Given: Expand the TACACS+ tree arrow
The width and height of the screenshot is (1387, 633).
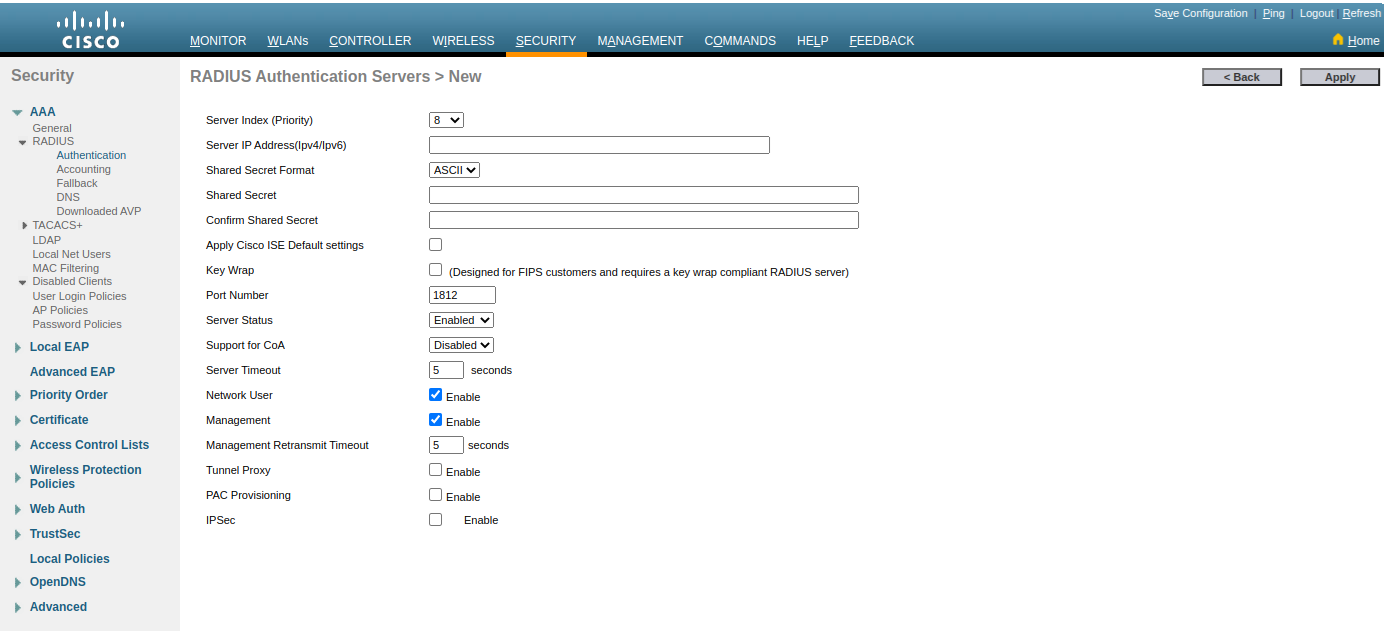Looking at the screenshot, I should pos(24,225).
